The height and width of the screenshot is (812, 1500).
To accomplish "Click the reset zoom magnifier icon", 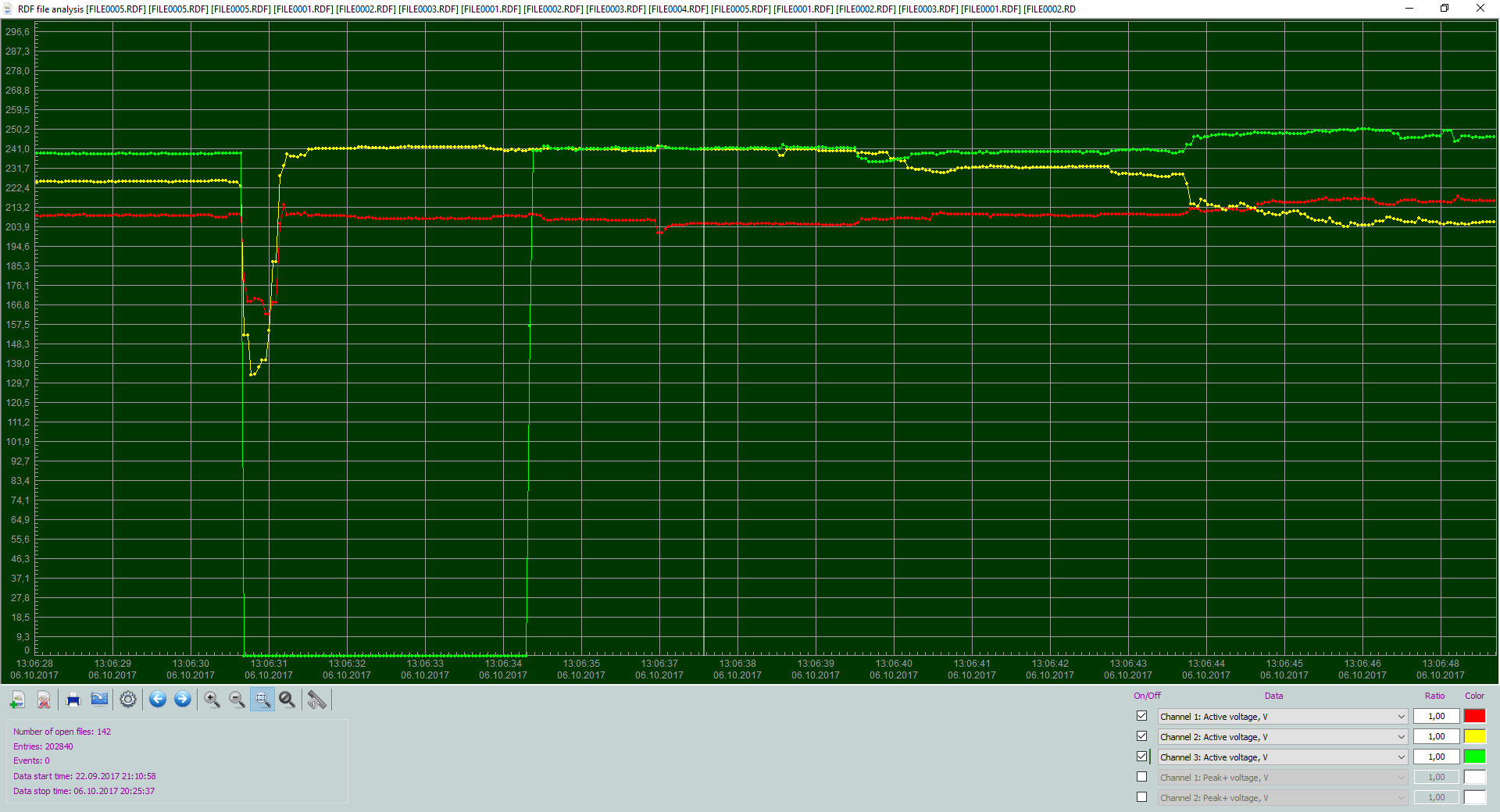I will point(287,700).
